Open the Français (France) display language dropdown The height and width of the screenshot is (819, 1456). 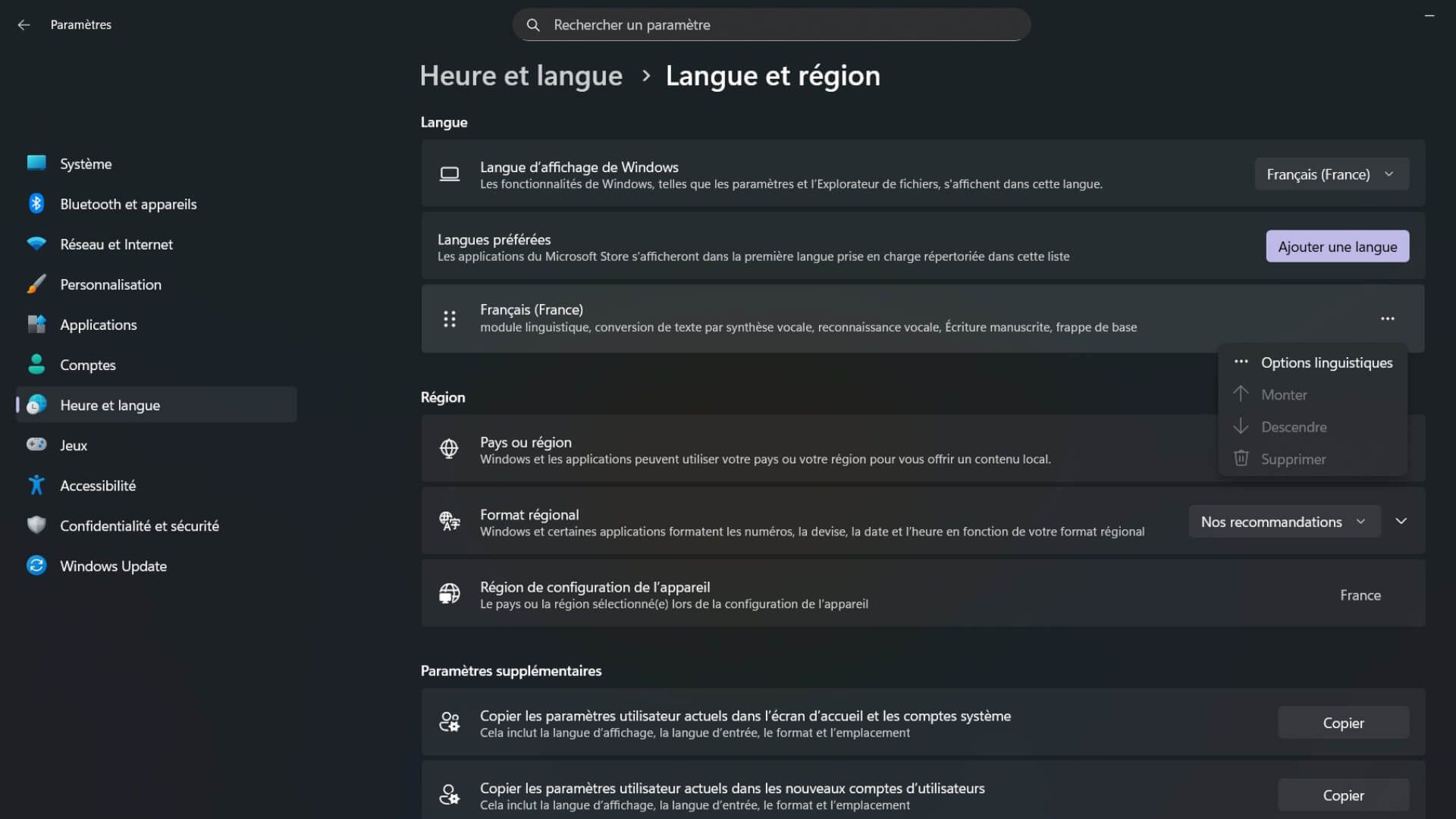point(1332,174)
